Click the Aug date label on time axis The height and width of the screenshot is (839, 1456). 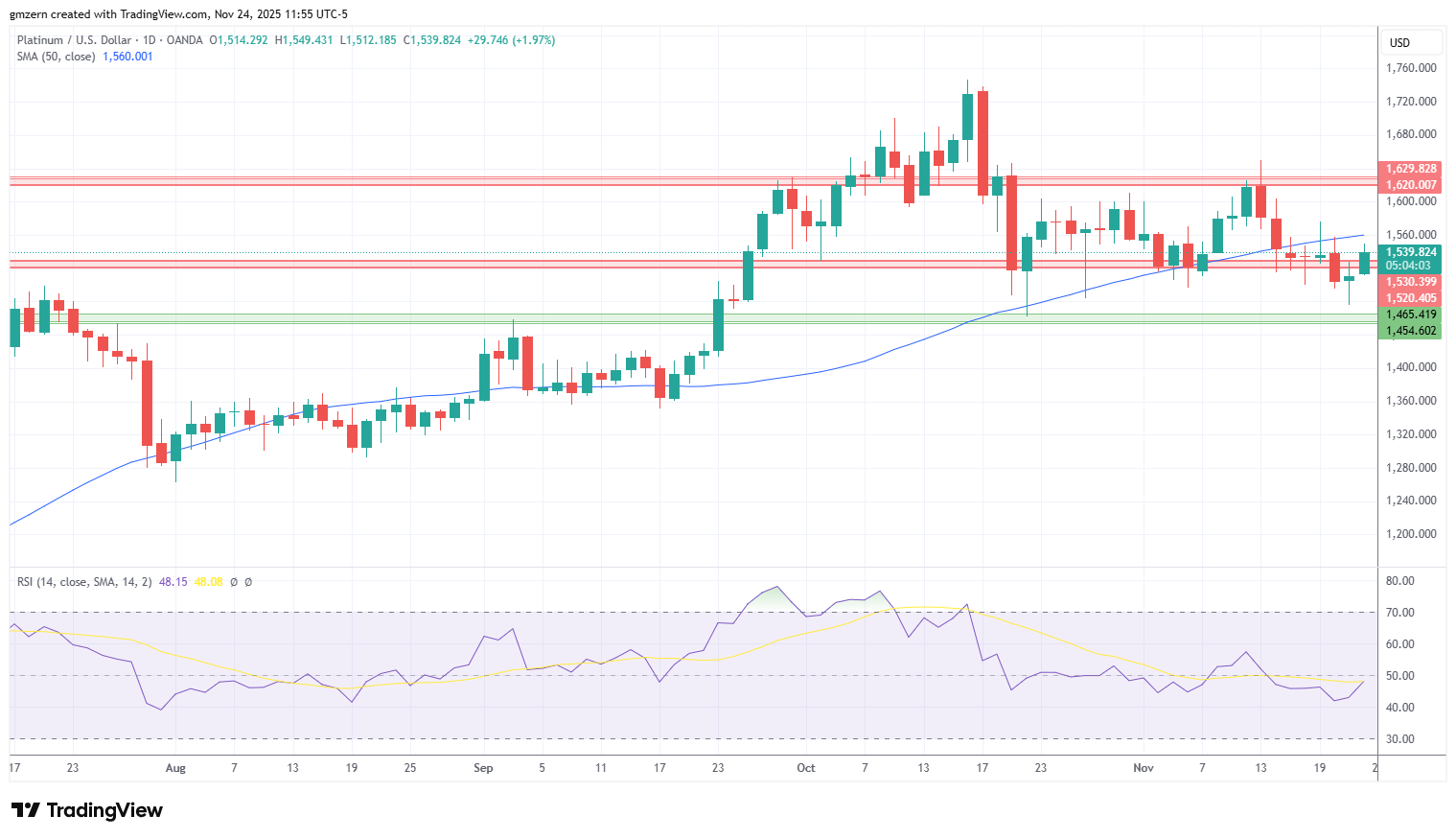(175, 768)
